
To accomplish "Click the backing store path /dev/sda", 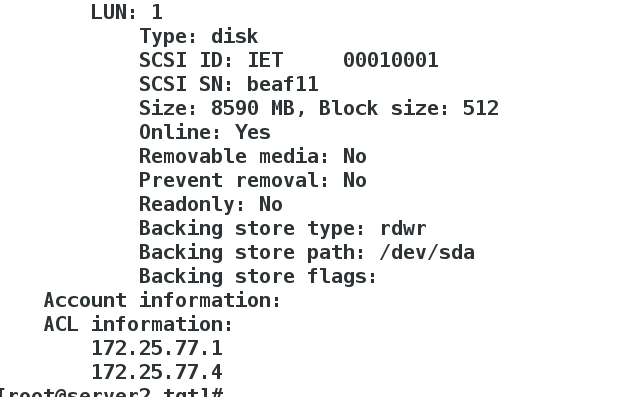I will [427, 253].
